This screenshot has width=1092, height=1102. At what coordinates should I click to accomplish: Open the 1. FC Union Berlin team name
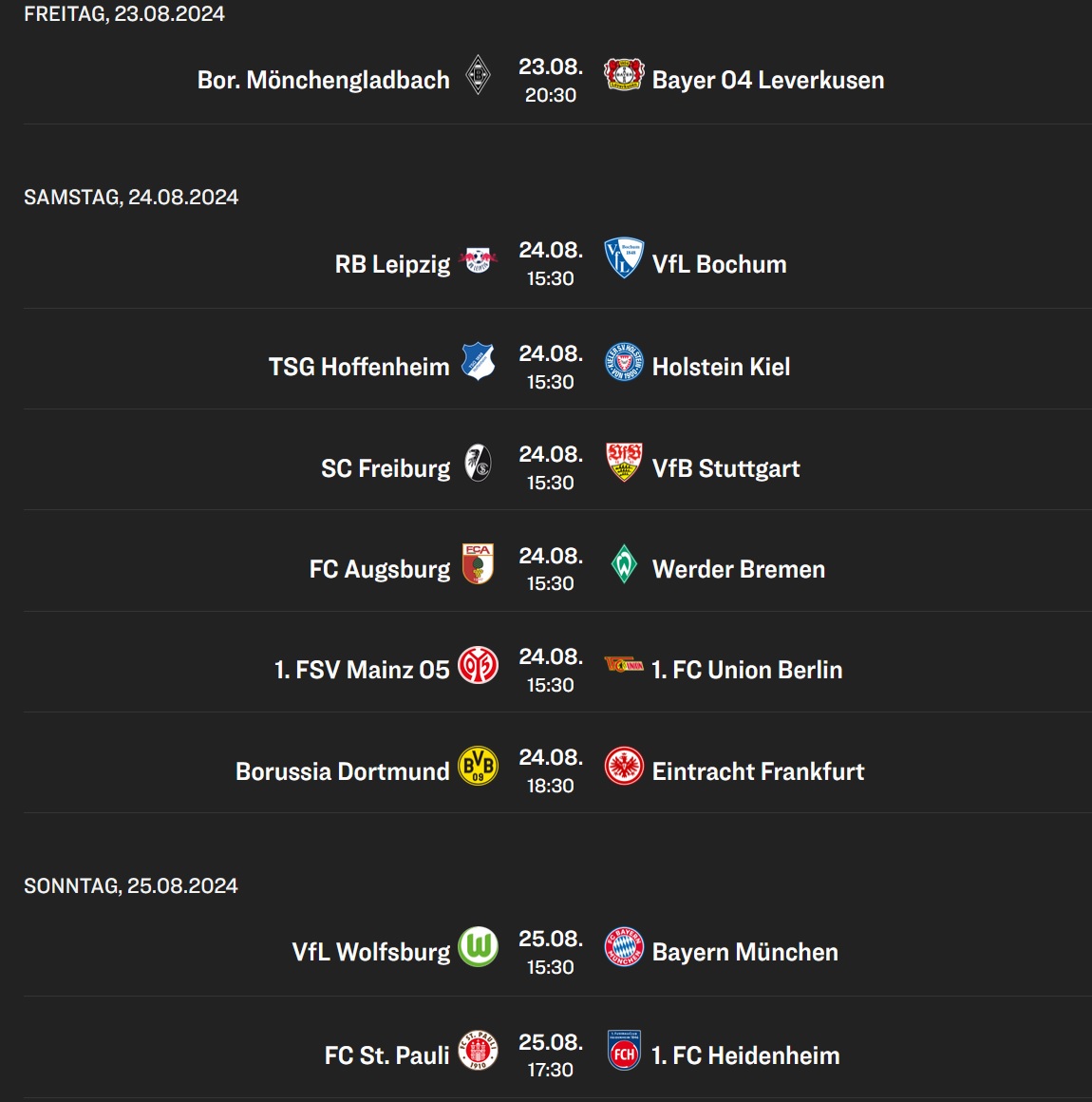coord(747,670)
